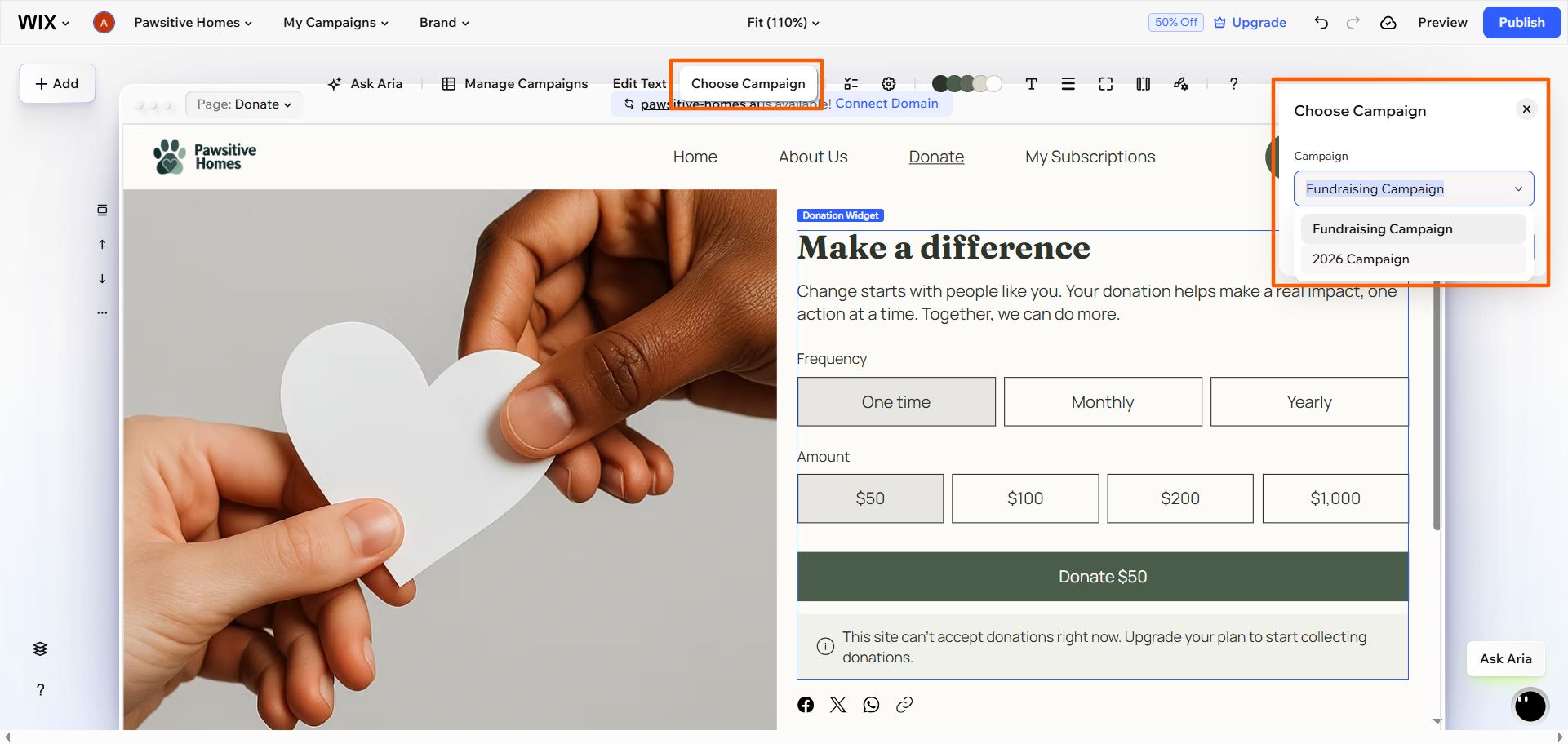Go to the Home site nav item
Viewport: 1568px width, 744px height.
click(x=695, y=157)
